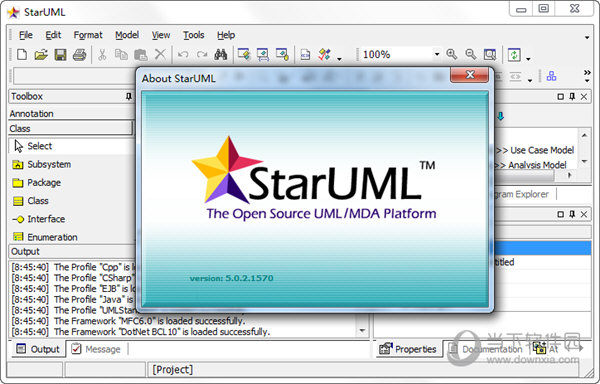Viewport: 600px width, 384px height.
Task: Click the version 5.0.2.1570 text
Action: click(x=232, y=278)
